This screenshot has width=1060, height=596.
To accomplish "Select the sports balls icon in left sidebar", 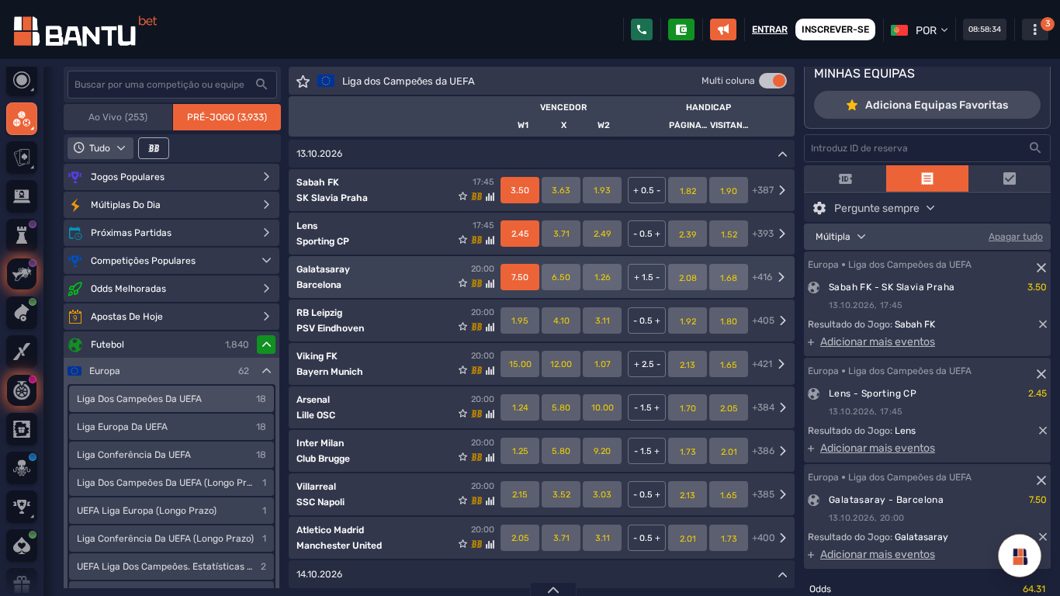I will 22,119.
